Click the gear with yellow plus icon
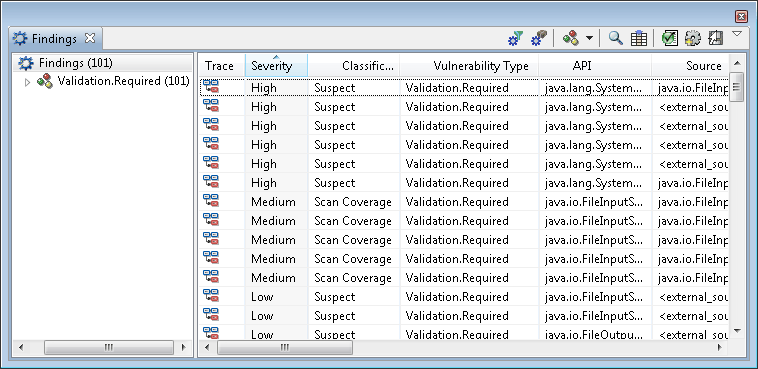The width and height of the screenshot is (758, 369). pos(693,38)
